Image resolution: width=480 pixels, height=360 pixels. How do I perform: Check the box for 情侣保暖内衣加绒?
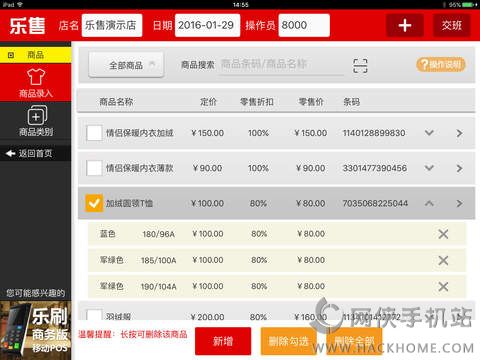(x=94, y=133)
